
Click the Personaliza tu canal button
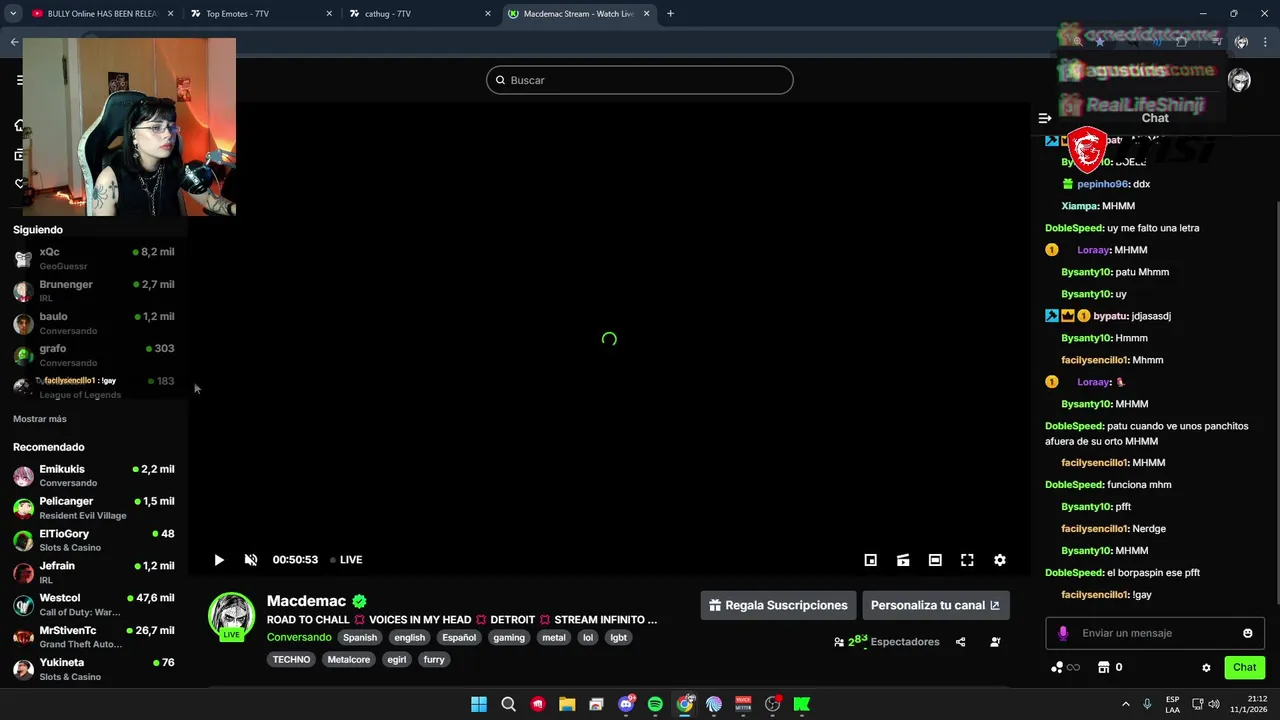tap(936, 605)
